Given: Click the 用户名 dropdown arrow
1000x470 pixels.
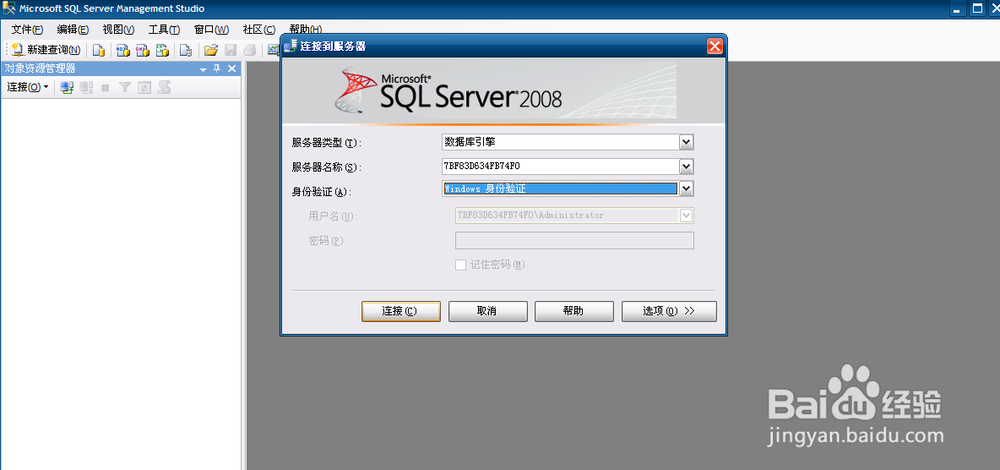Looking at the screenshot, I should click(686, 216).
